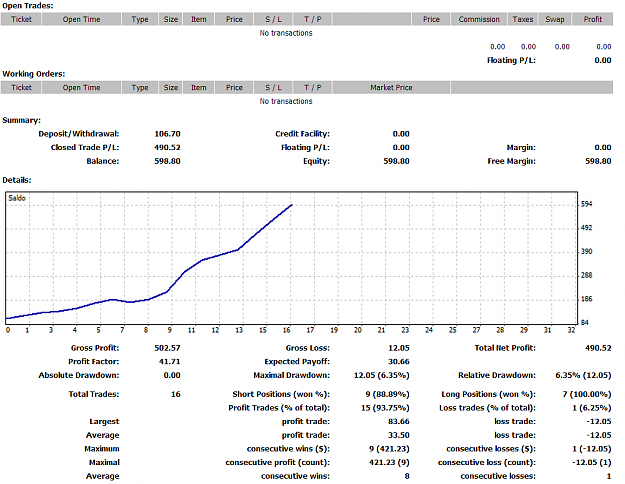The image size is (625, 484).
Task: Click the Profit Factor value 41.71
Action: pos(169,362)
